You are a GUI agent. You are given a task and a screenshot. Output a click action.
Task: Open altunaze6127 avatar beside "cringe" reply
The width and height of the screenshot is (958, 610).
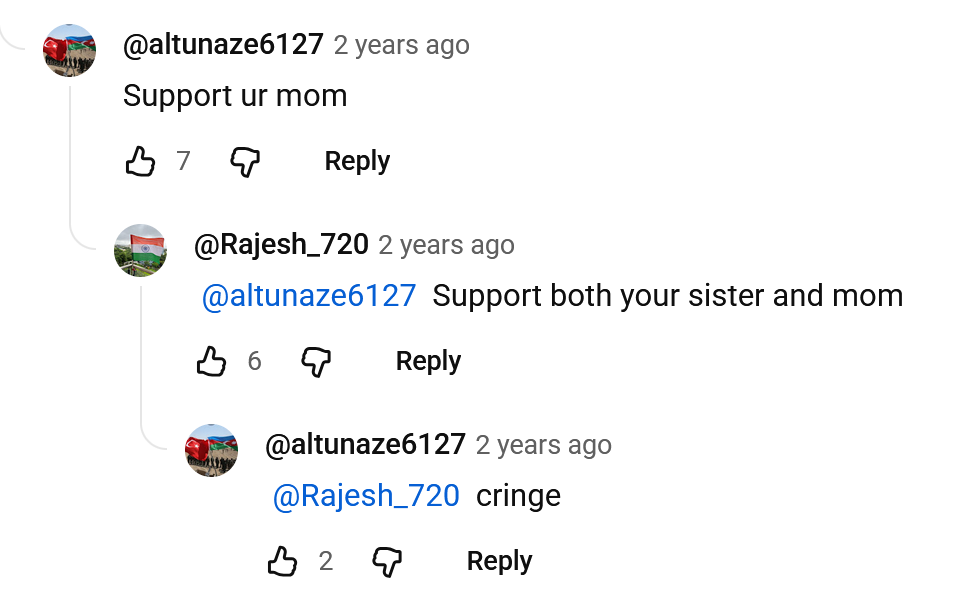click(x=211, y=450)
